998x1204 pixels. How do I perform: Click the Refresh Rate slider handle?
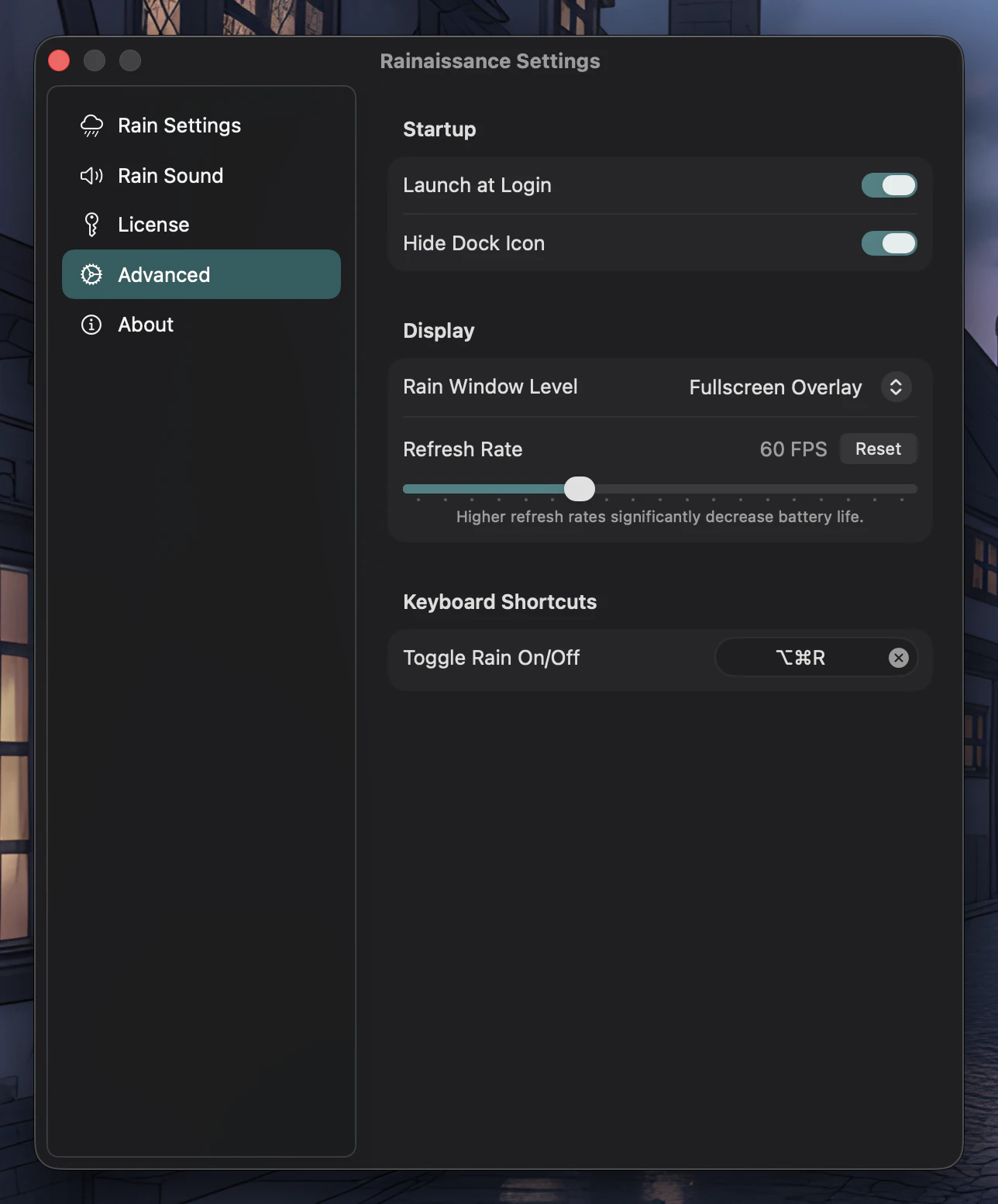point(580,489)
